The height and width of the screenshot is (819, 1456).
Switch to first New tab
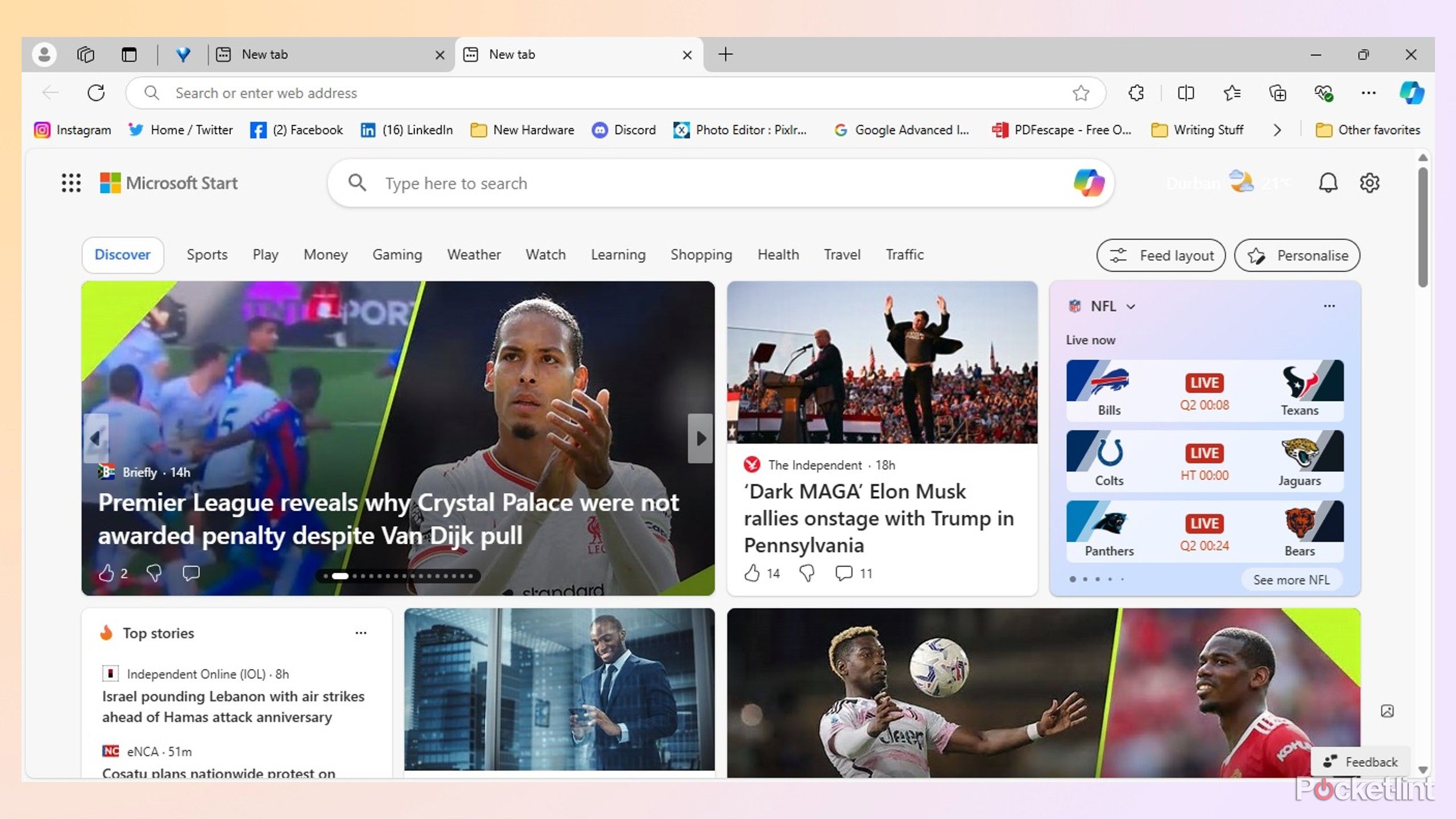point(330,55)
